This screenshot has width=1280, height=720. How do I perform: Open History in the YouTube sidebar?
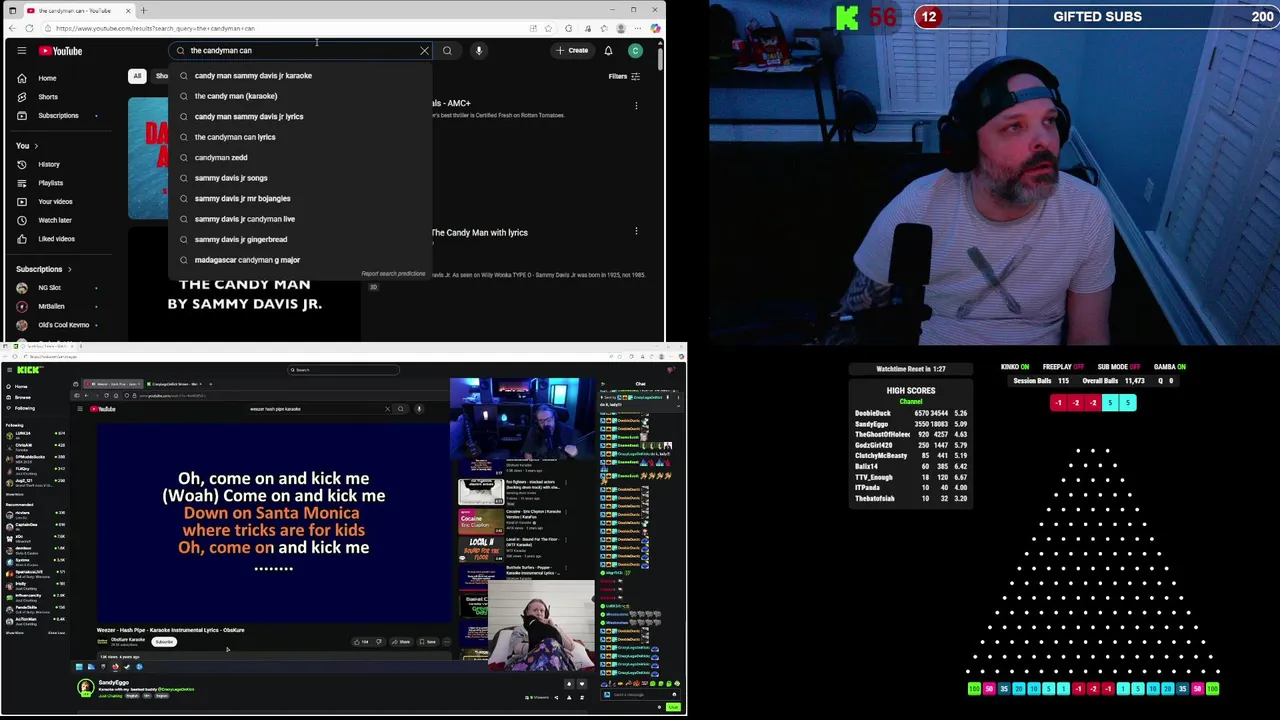48,164
